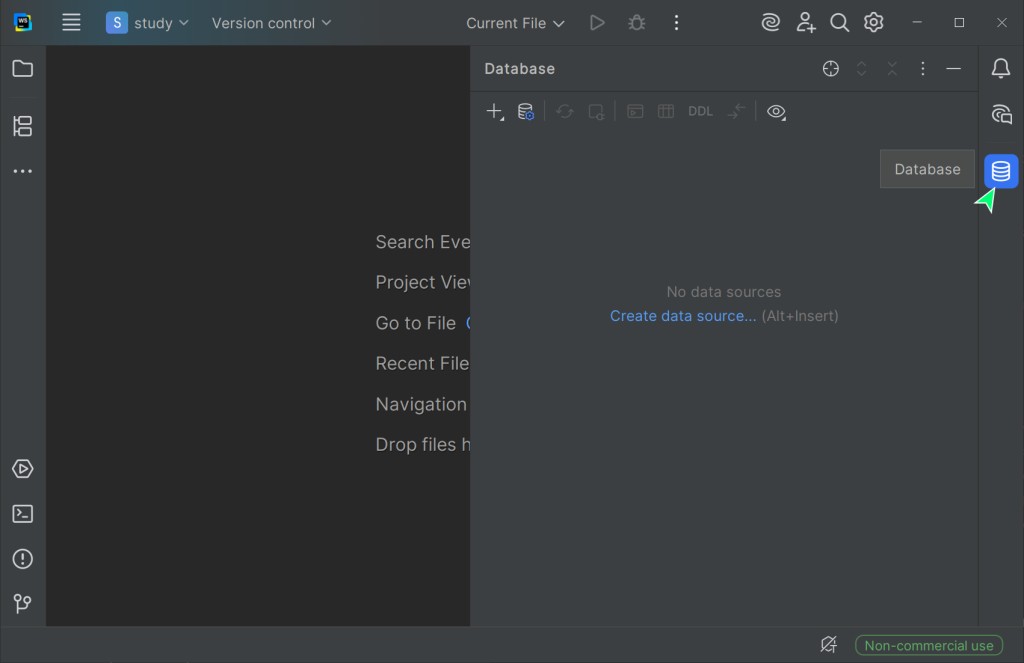Open the Problems tool window
1024x663 pixels.
point(22,559)
